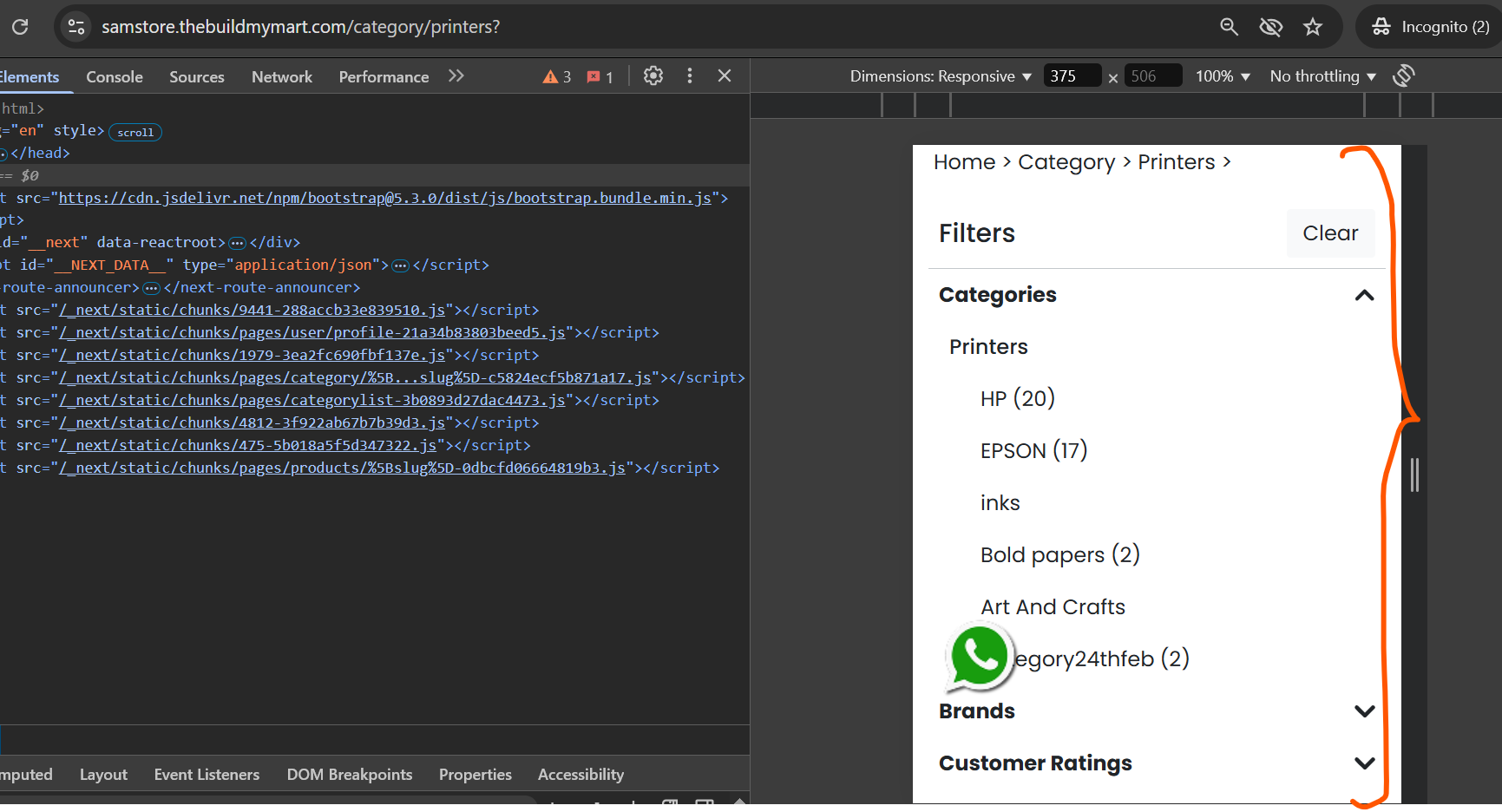
Task: Open the 4812-3f922ab67b7b39d3.js chunk link
Action: 253,422
